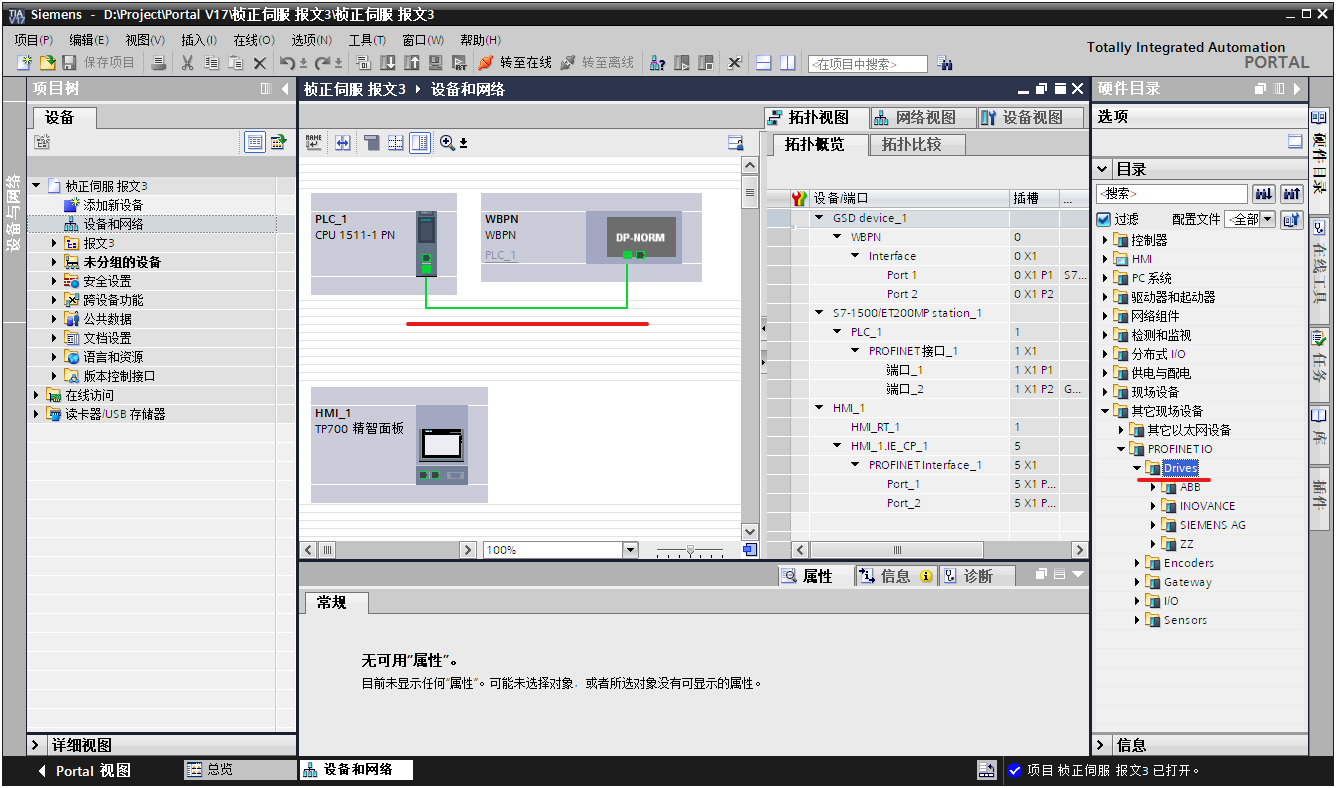Click the catalog 搜索 input field
The height and width of the screenshot is (788, 1336).
pos(1172,193)
